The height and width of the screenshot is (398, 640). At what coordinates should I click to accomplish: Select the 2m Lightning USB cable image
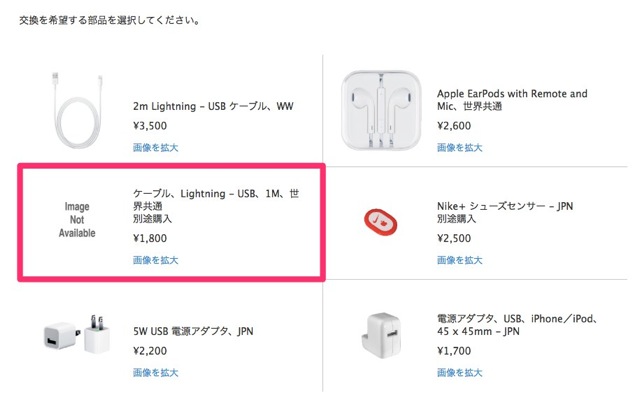click(77, 110)
